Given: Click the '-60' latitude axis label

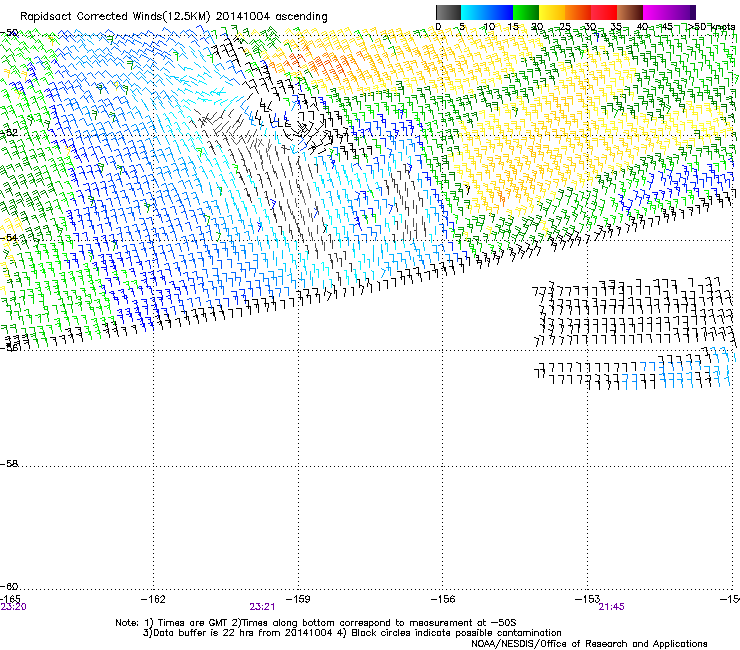Looking at the screenshot, I should pos(9,587).
